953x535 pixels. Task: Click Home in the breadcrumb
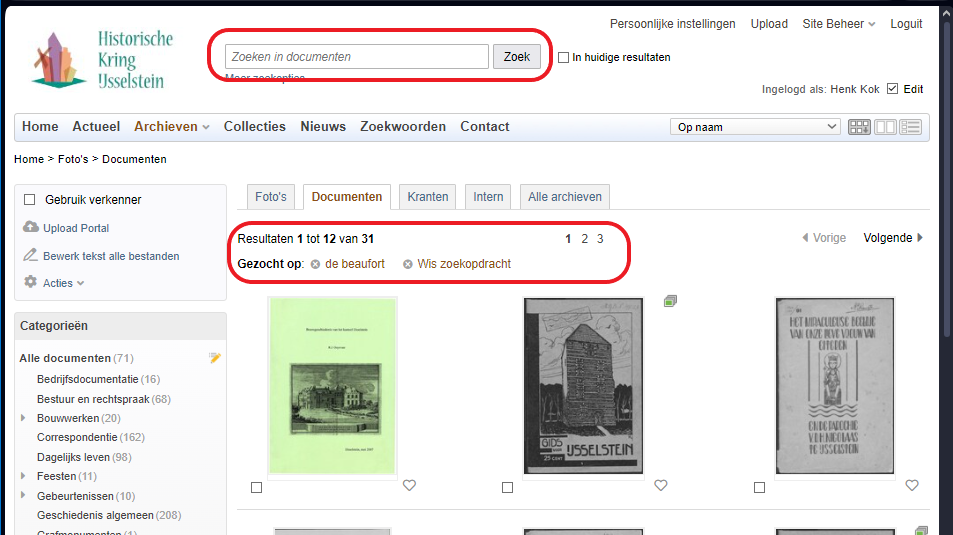click(29, 159)
